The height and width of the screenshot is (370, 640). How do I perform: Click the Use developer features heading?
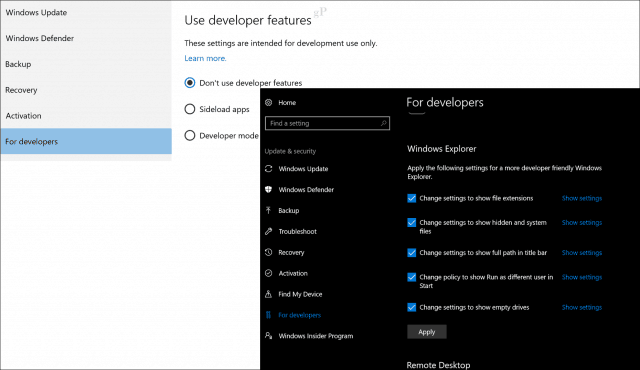pyautogui.click(x=248, y=20)
